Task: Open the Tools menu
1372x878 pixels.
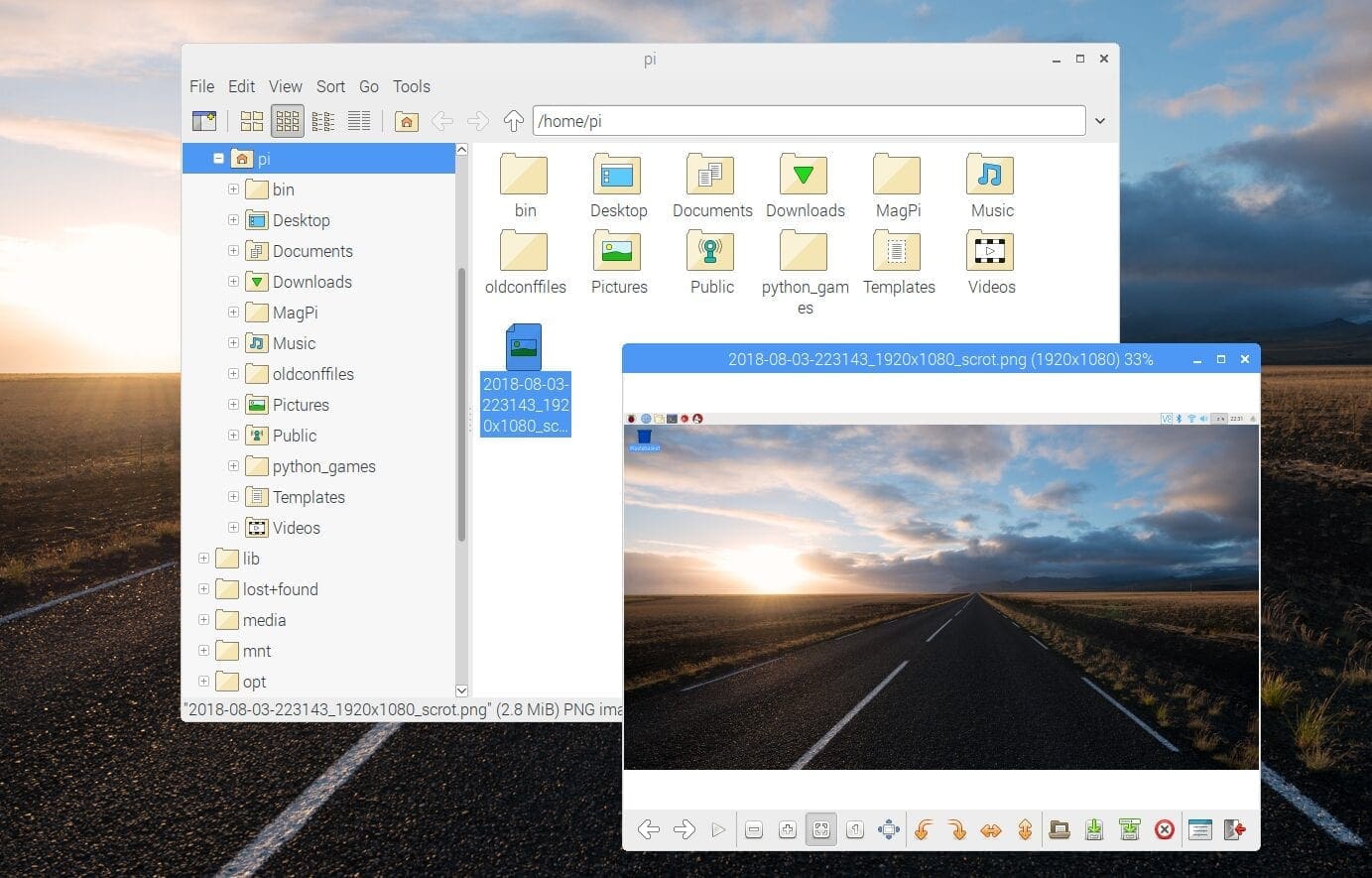Action: 412,86
